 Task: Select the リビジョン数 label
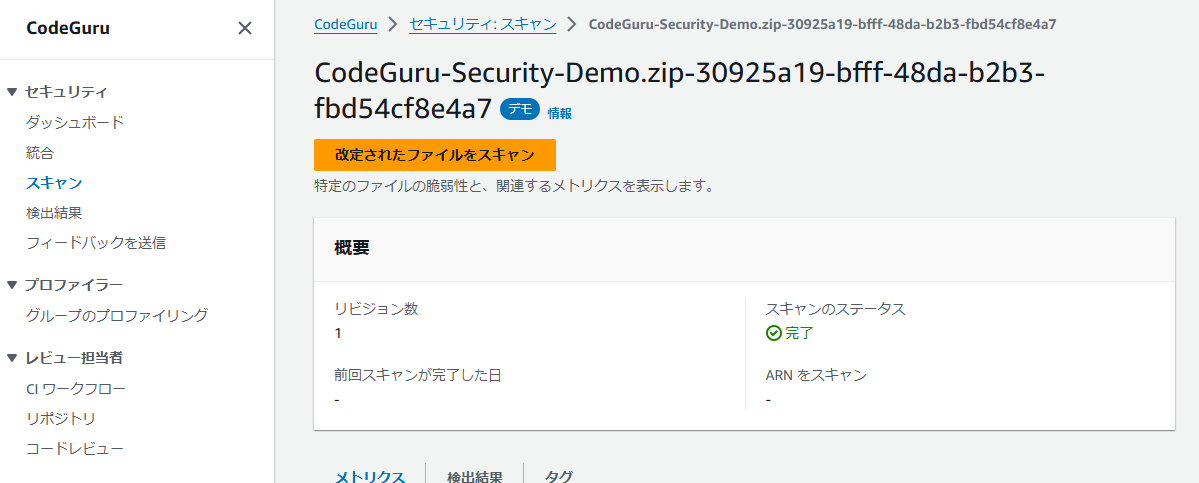coord(376,309)
